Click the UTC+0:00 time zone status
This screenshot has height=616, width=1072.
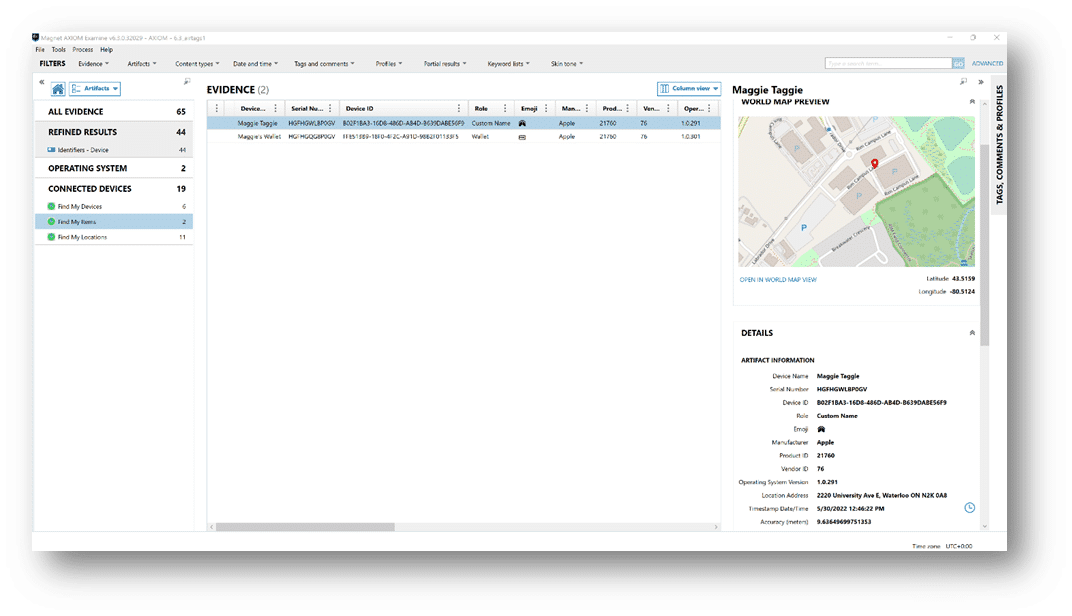pos(959,546)
